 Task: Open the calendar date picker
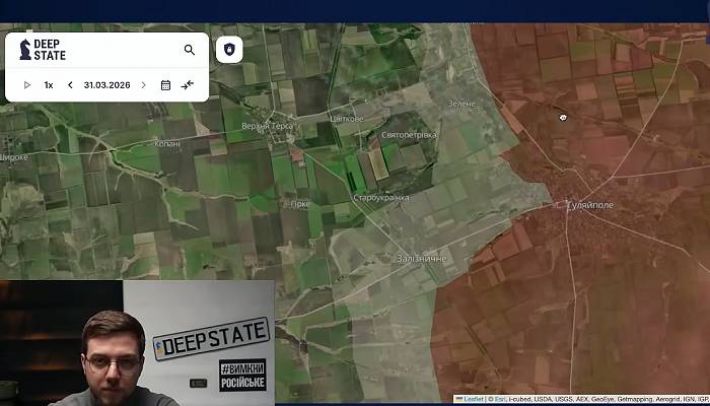166,85
